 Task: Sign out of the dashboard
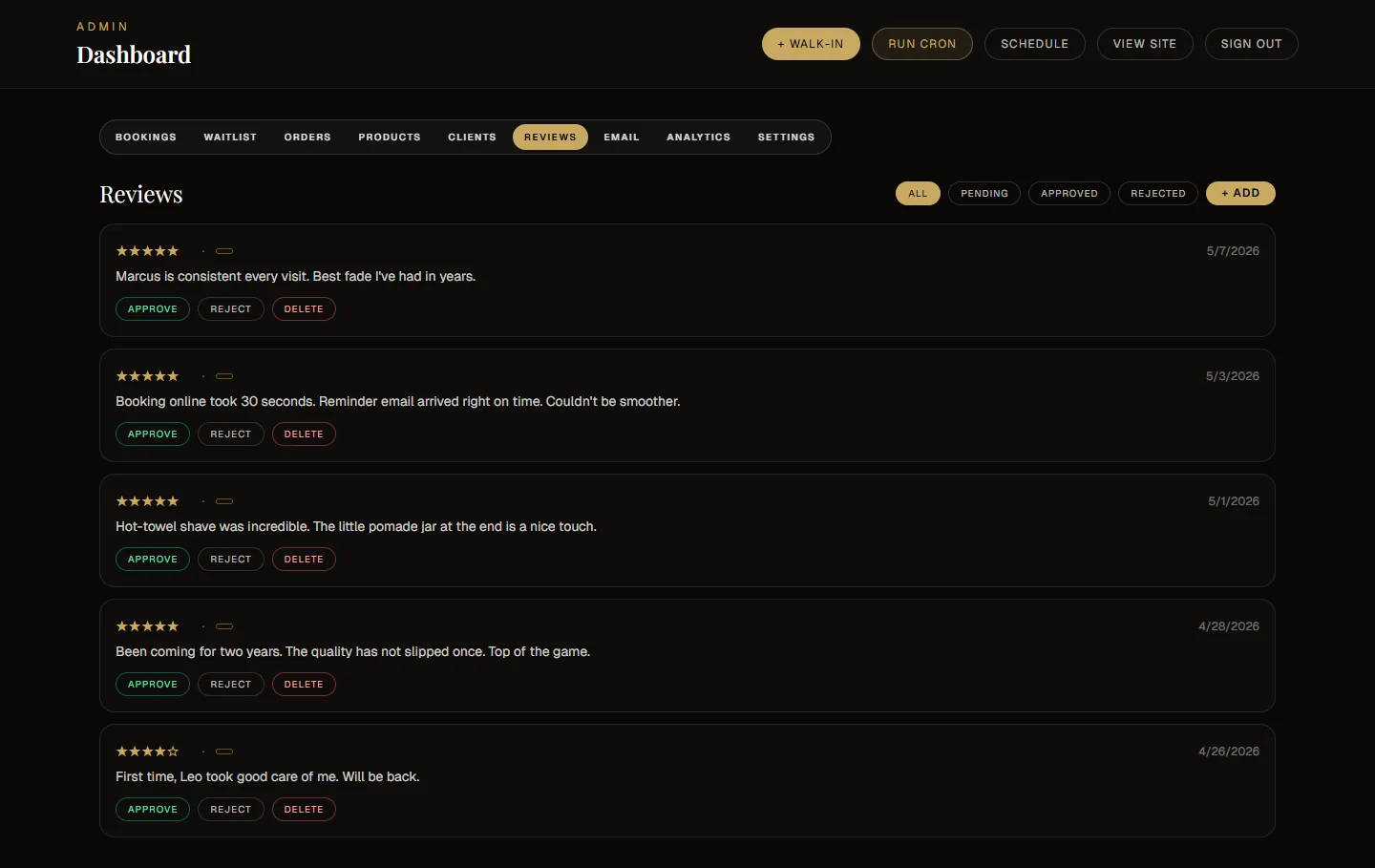point(1252,44)
